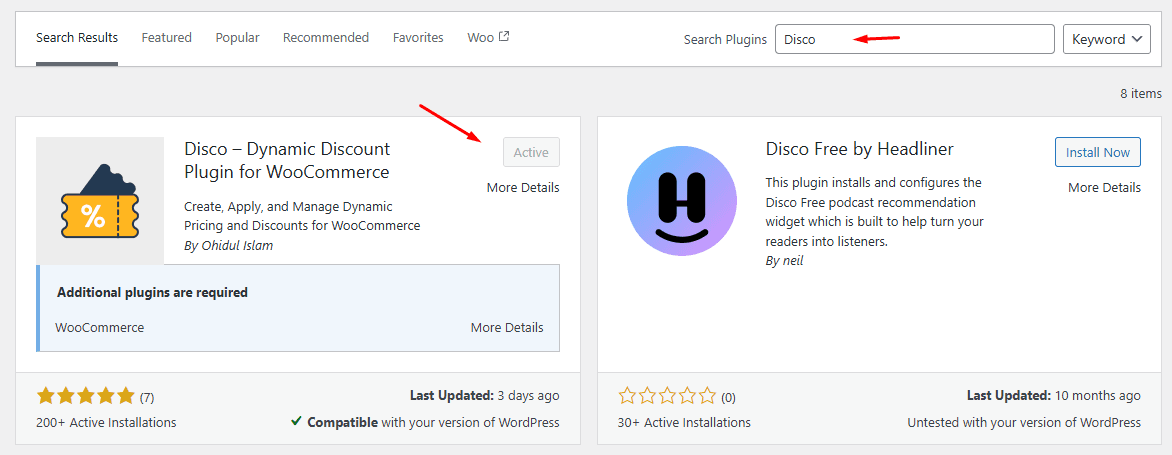Viewport: 1172px width, 455px height.
Task: Switch to the Featured tab
Action: point(166,38)
